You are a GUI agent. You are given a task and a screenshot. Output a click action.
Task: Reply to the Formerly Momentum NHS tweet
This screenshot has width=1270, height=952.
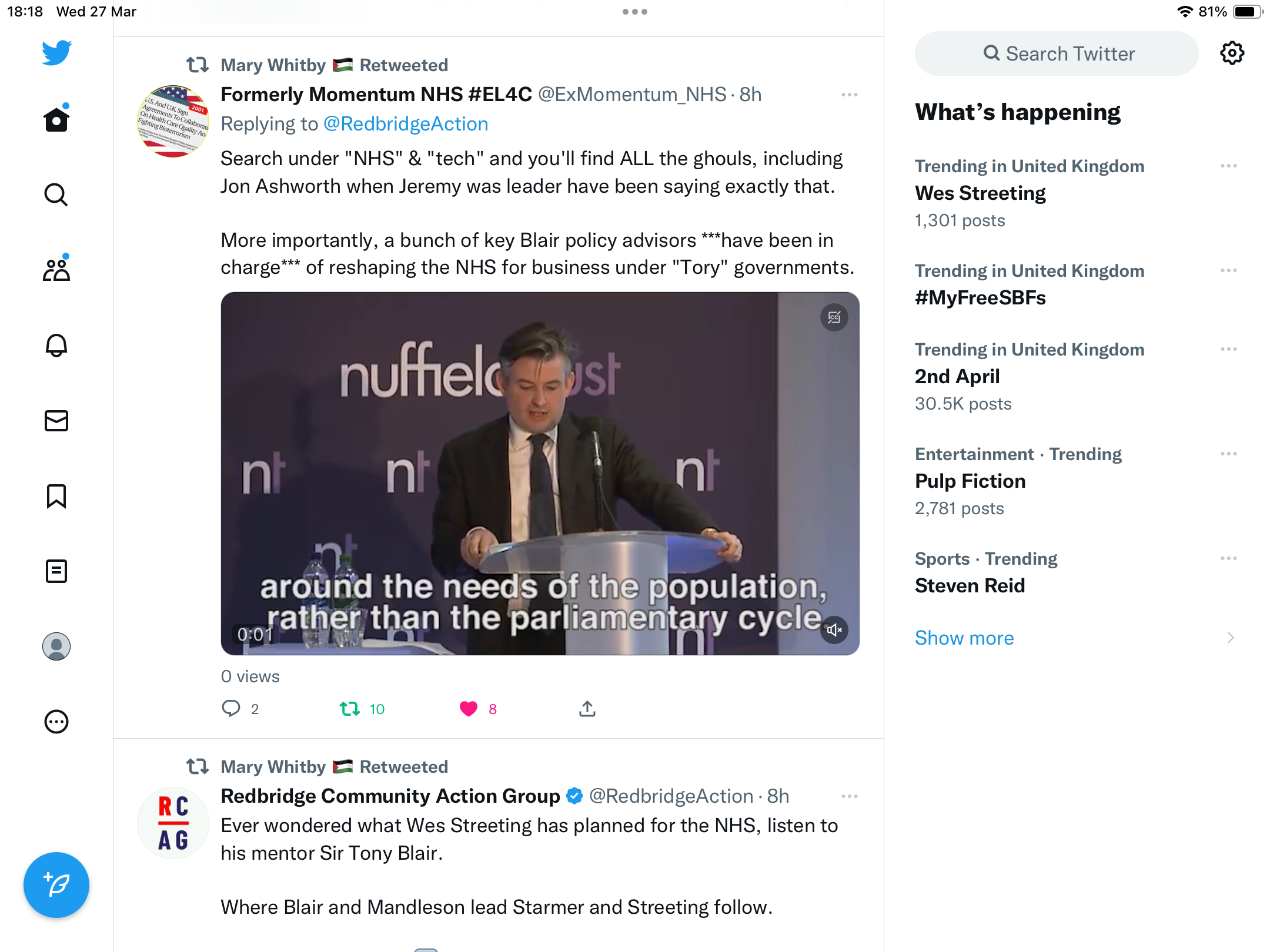[231, 709]
